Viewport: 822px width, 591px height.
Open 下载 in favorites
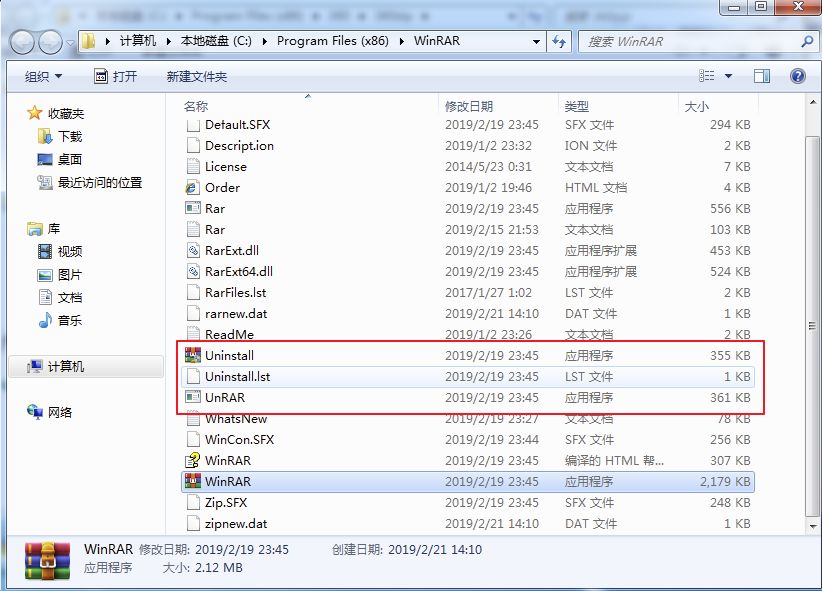click(59, 136)
